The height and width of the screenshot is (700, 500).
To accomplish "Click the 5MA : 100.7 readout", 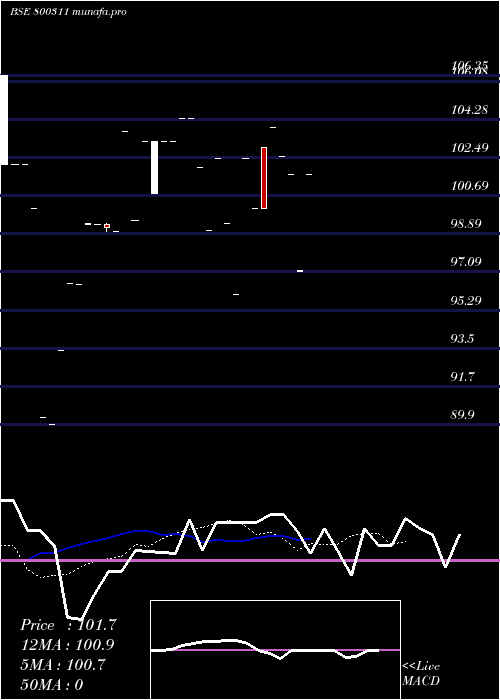I will tap(63, 665).
